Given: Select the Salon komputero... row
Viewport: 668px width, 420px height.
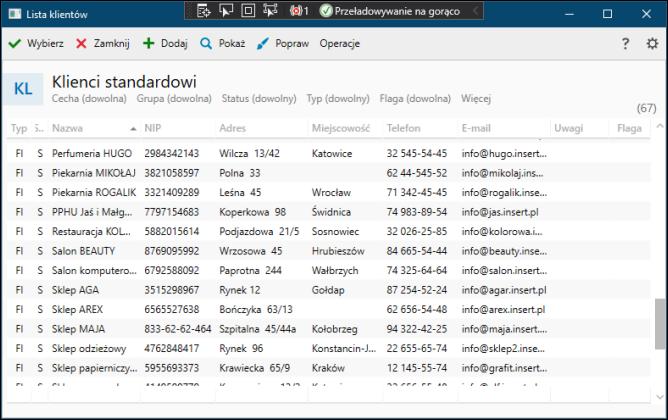Looking at the screenshot, I should (328, 270).
